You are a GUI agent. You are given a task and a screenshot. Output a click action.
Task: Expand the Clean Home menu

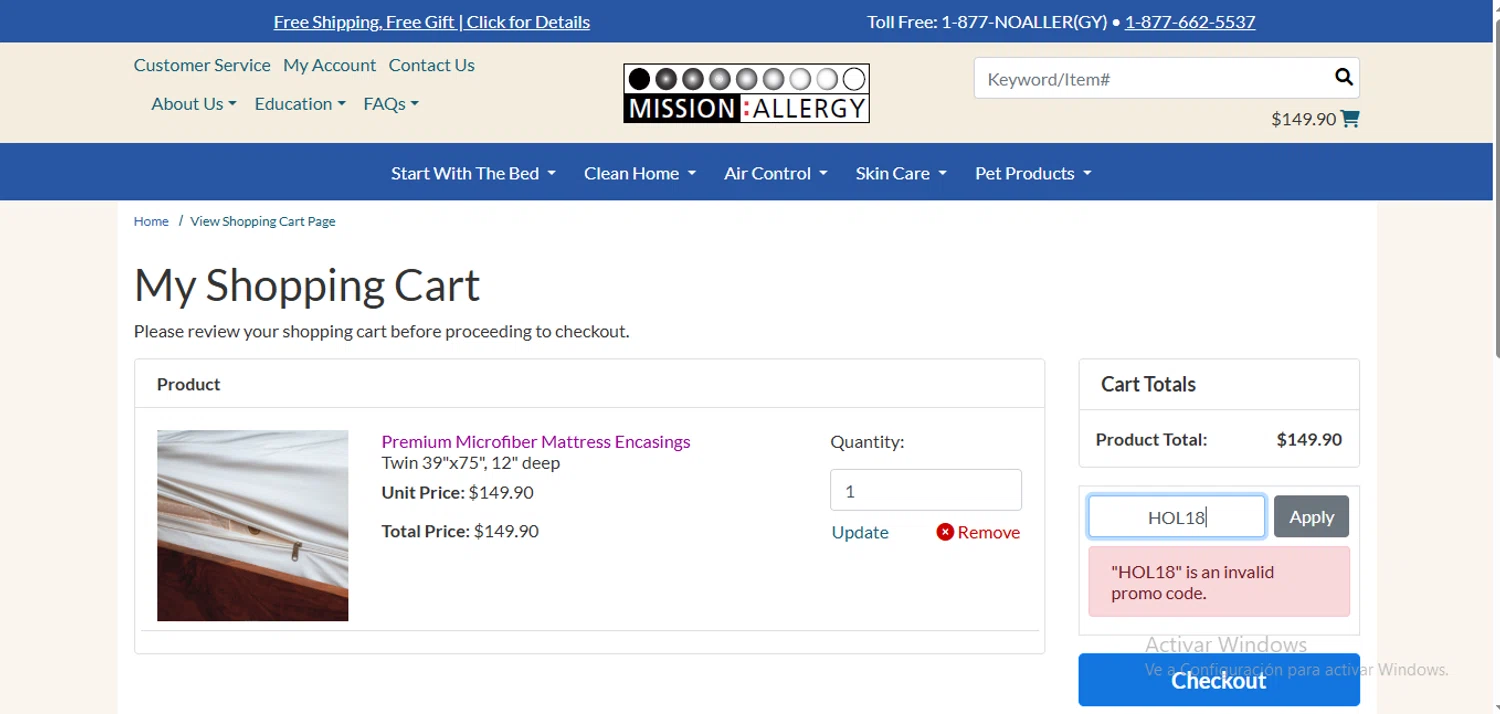click(640, 173)
